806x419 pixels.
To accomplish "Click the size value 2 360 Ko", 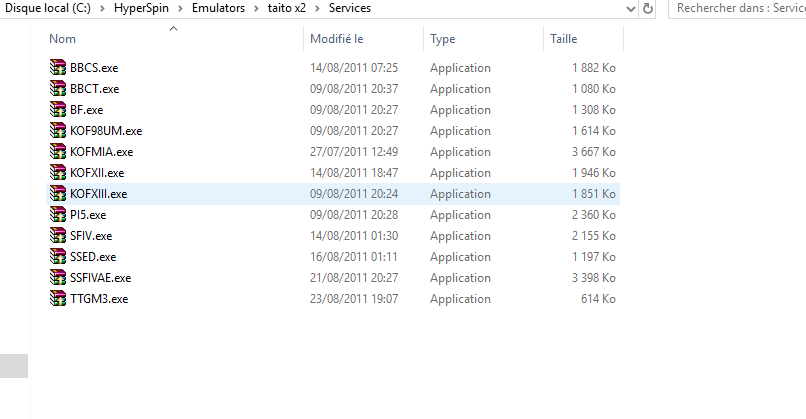I will tap(594, 215).
